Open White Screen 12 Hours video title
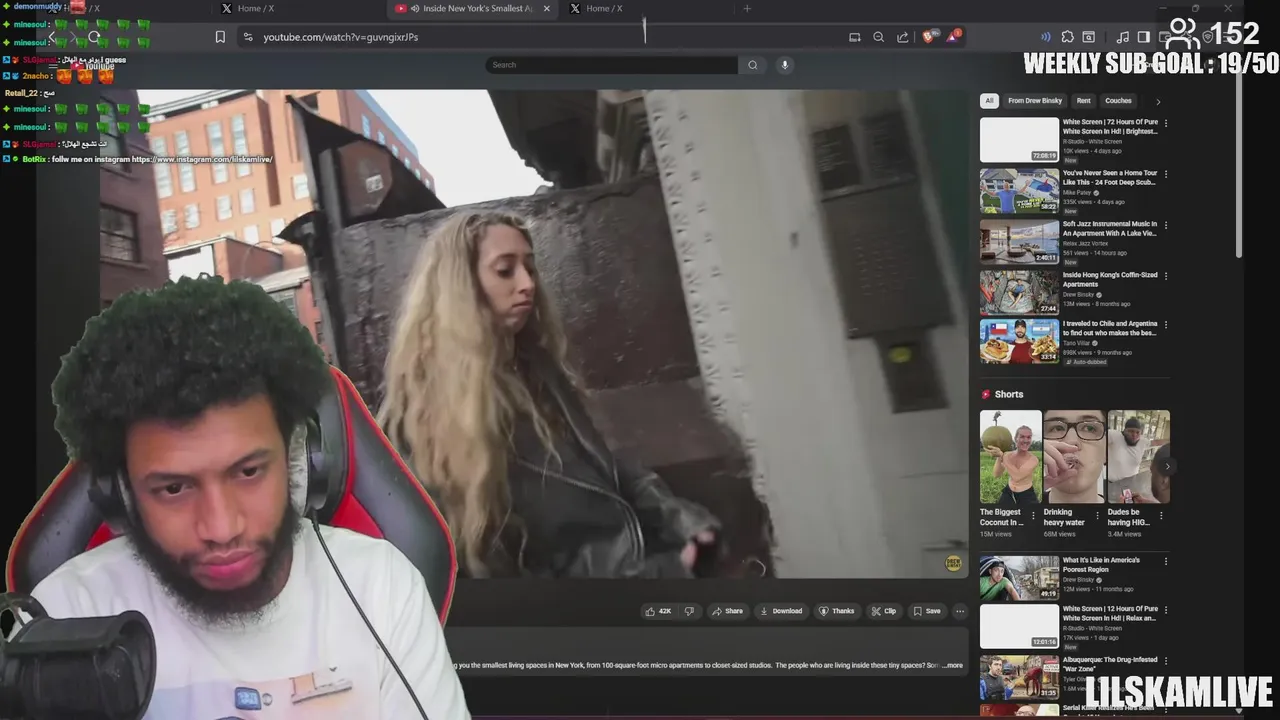Screen dimensions: 1280x720 (x=1110, y=612)
